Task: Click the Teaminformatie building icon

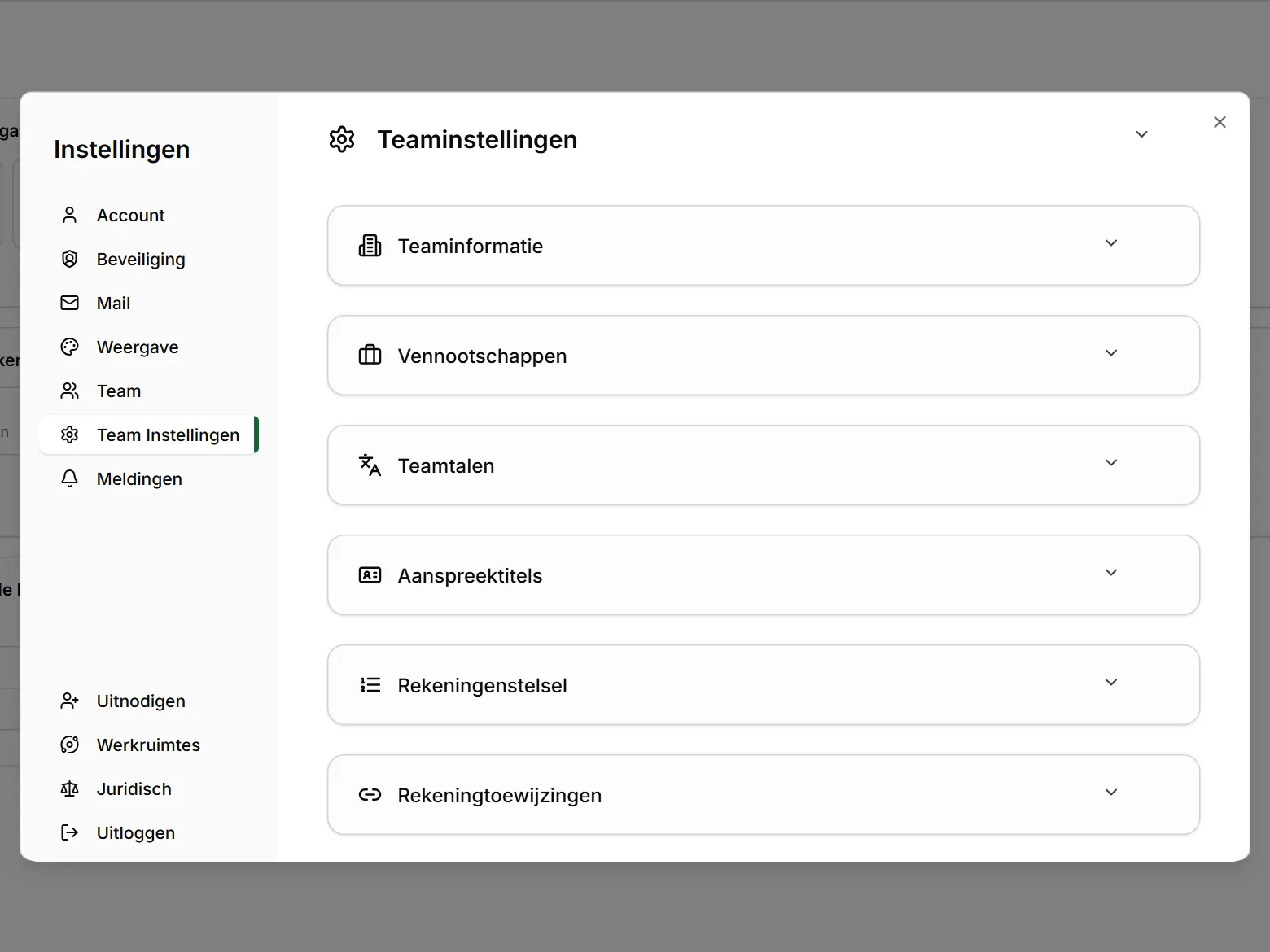Action: click(x=370, y=246)
